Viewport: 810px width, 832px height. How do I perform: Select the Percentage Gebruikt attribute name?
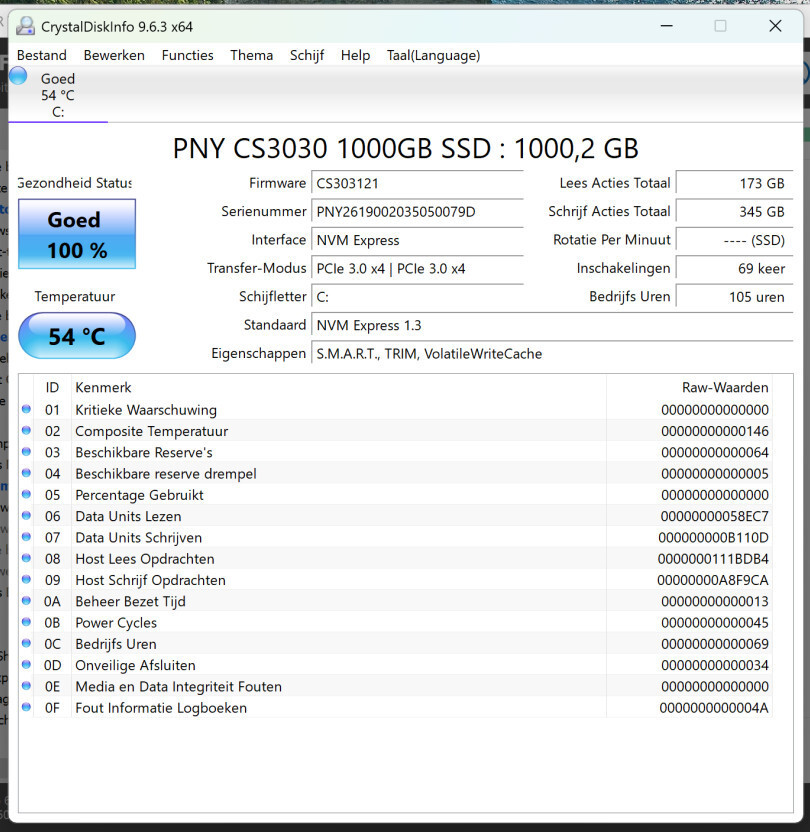point(140,495)
